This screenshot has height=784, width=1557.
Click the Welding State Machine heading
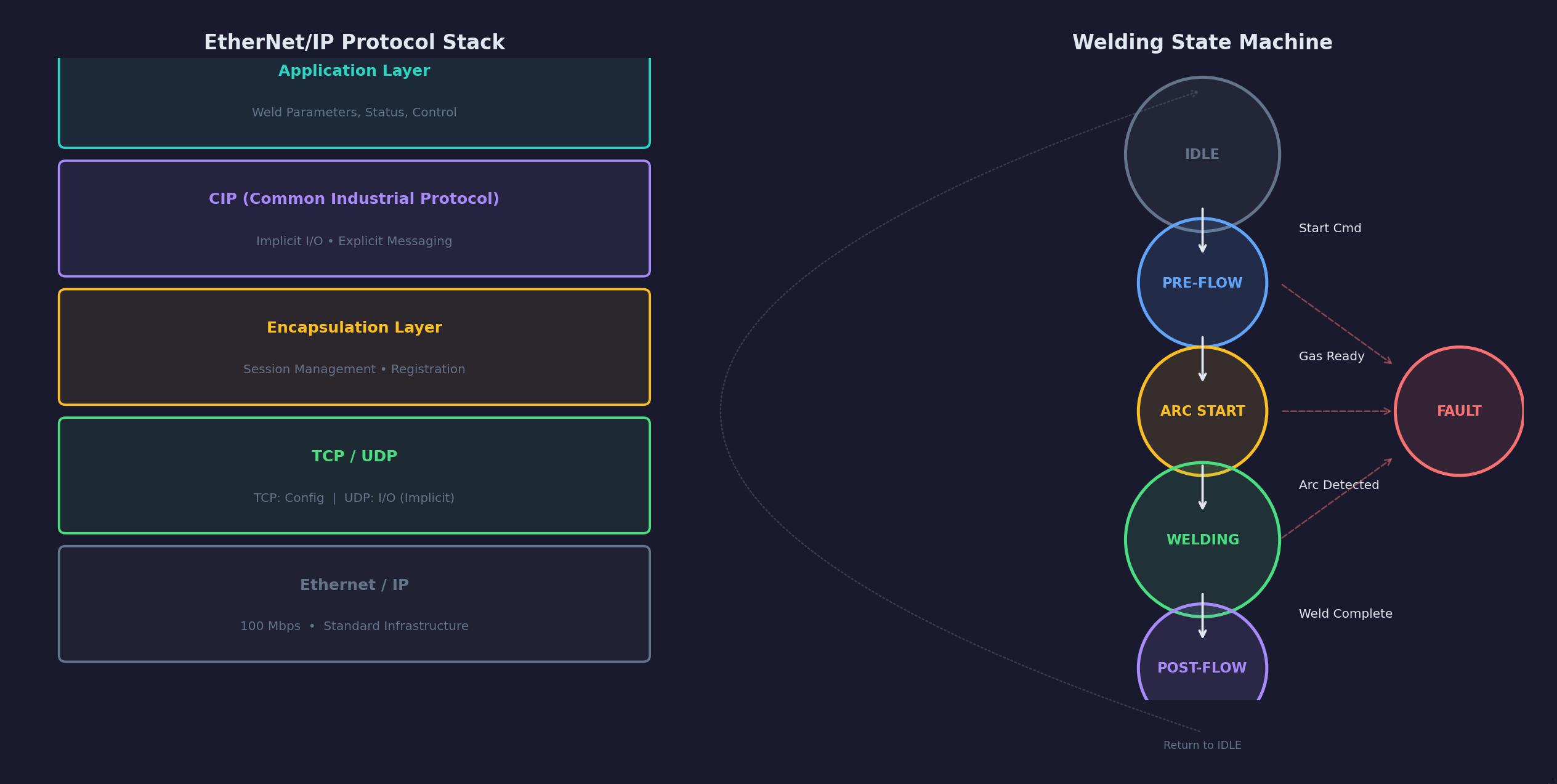click(x=1202, y=42)
